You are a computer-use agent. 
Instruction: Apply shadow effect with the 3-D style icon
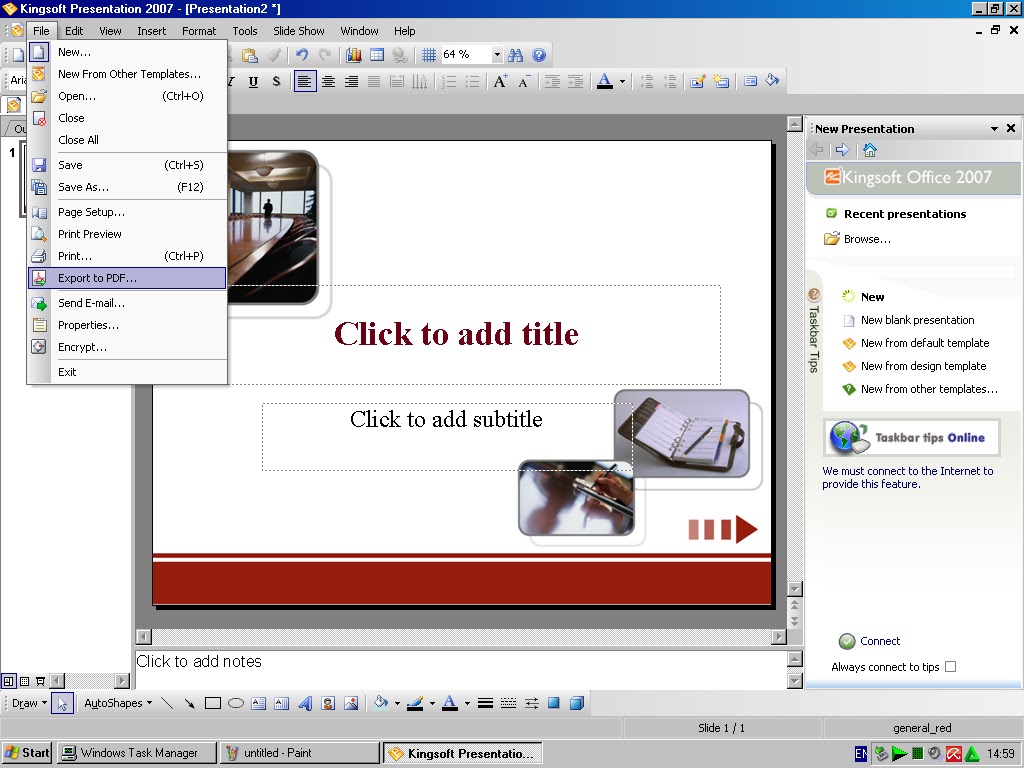578,702
